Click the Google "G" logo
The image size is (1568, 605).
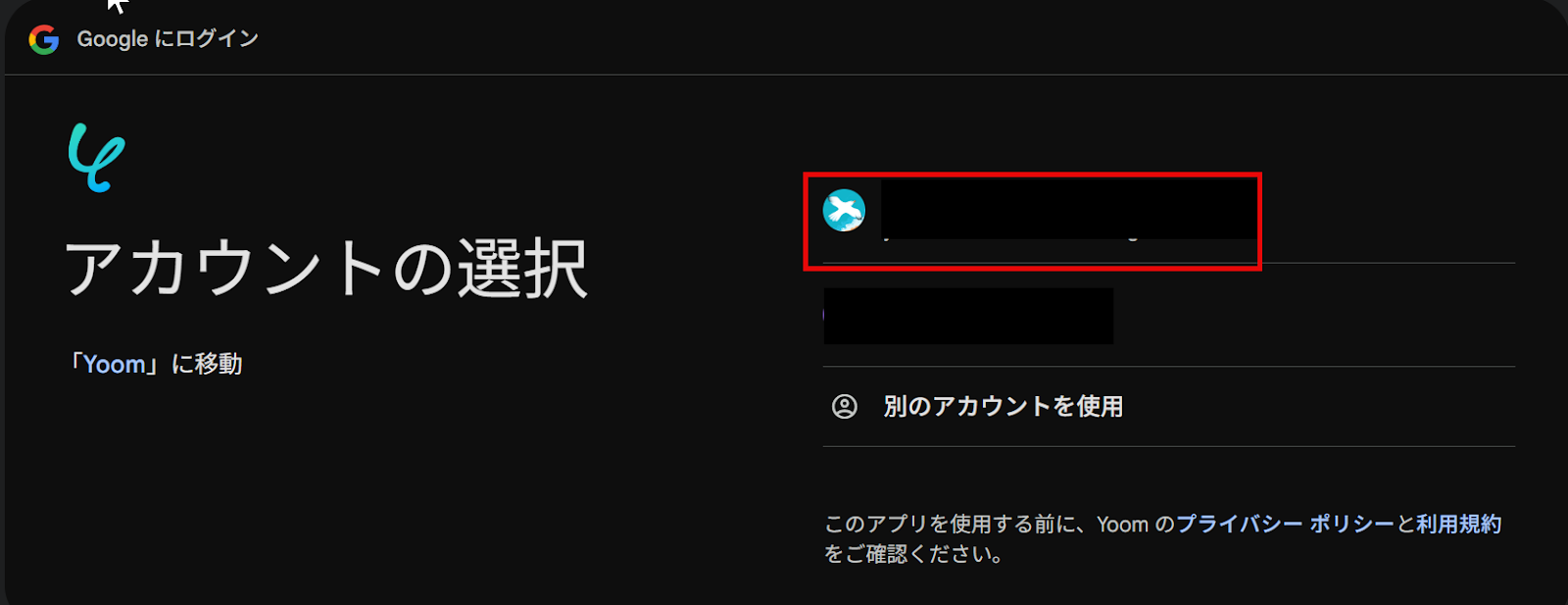tap(44, 39)
